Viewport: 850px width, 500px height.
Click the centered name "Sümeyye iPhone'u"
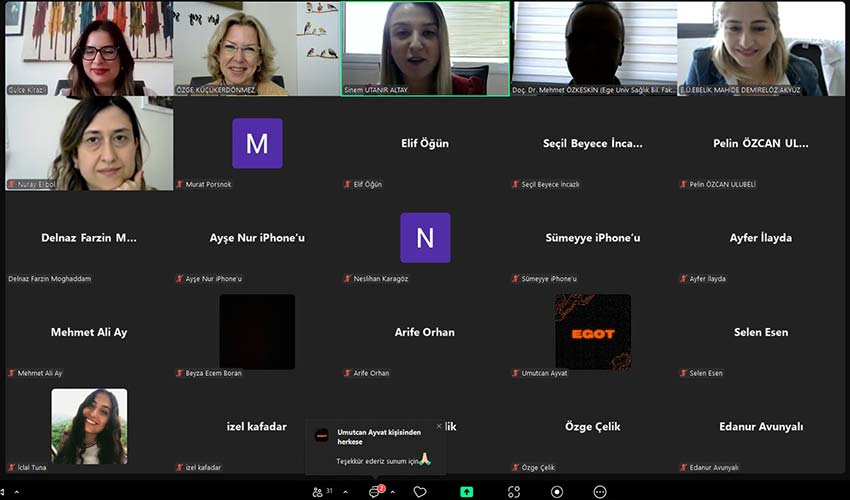point(593,238)
